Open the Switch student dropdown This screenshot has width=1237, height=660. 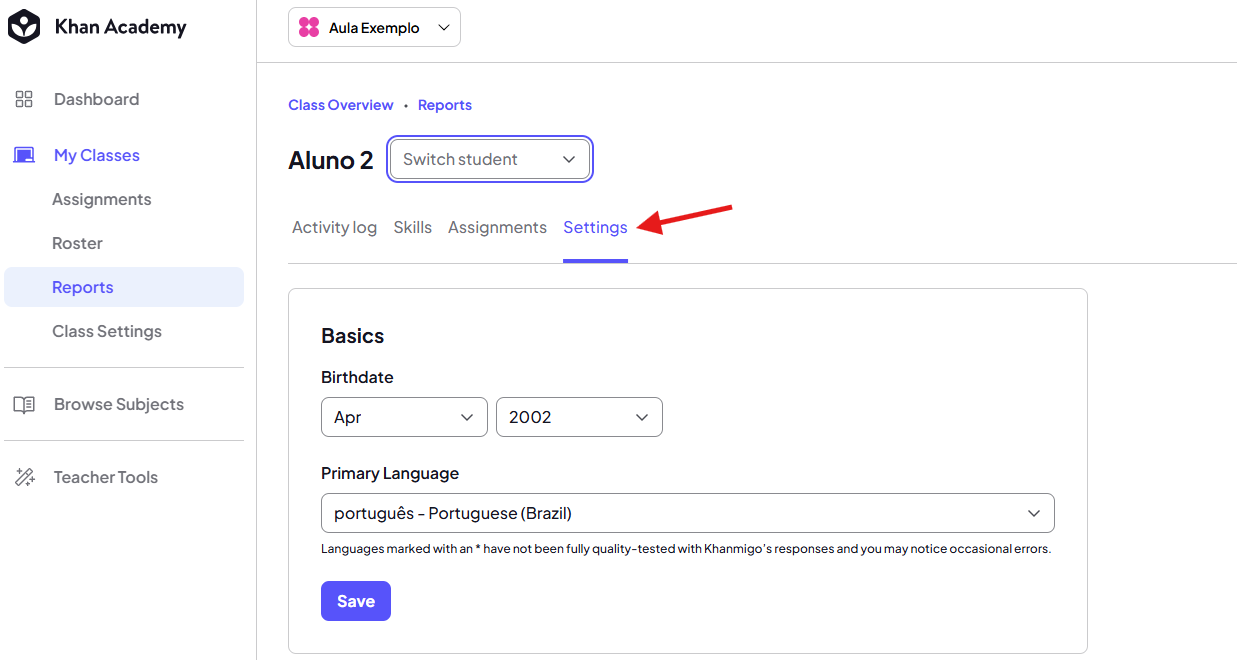click(x=490, y=159)
